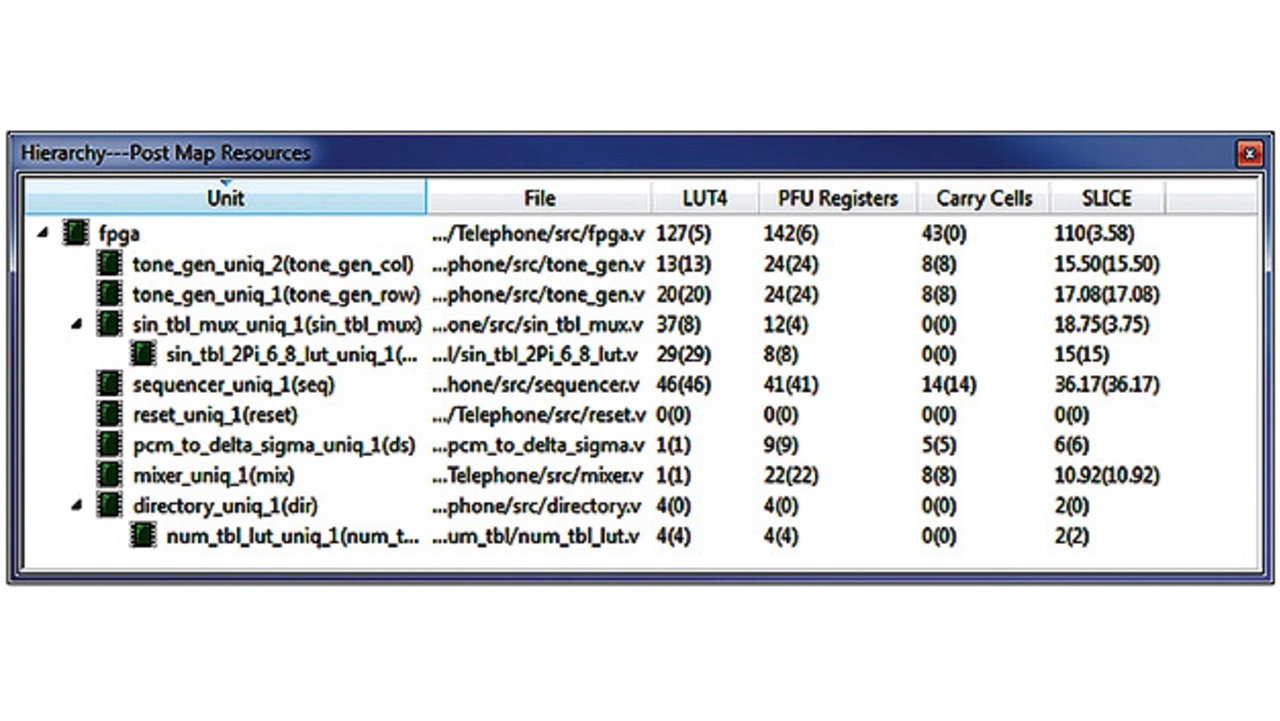Select the sin_tbl_2Pi_6_8_lut_uniq_1 row
The width and height of the screenshot is (1280, 721).
pyautogui.click(x=292, y=354)
